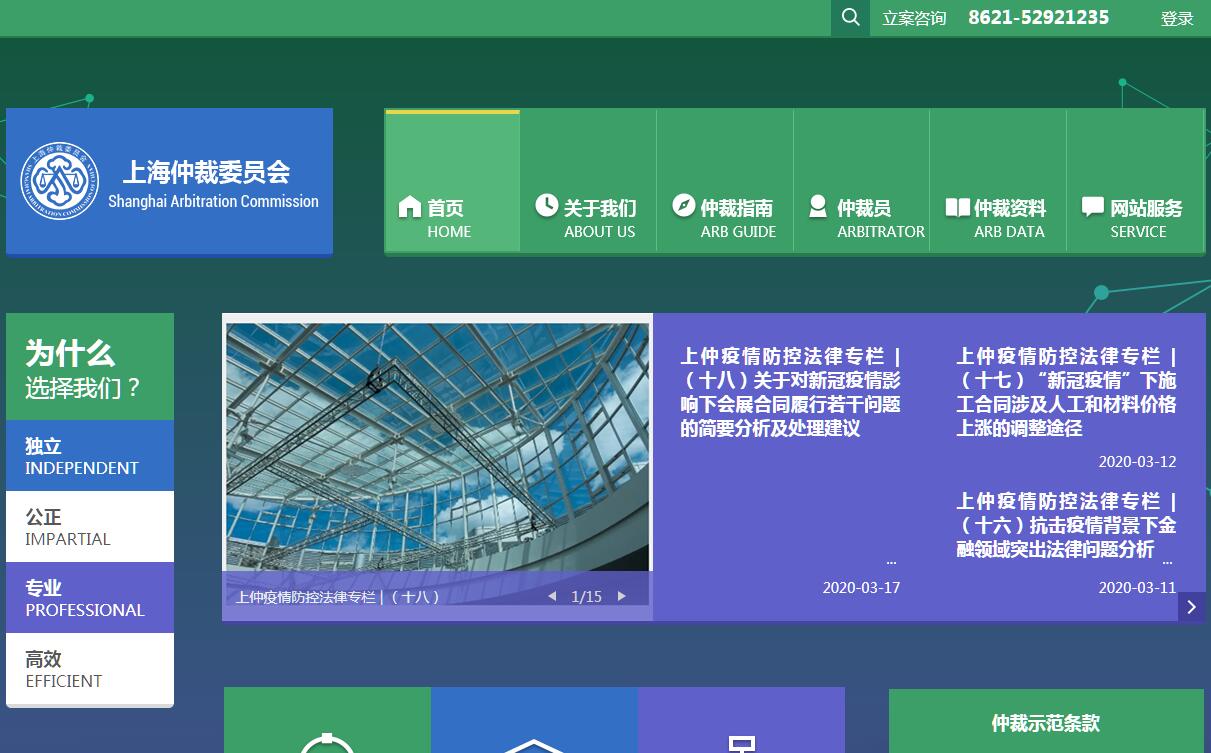Click the 上海仲裁委员会 title text
The image size is (1211, 753).
click(x=206, y=172)
